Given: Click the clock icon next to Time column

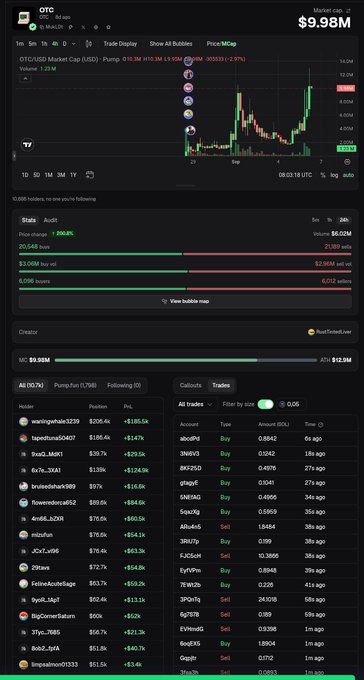Looking at the screenshot, I should point(321,425).
